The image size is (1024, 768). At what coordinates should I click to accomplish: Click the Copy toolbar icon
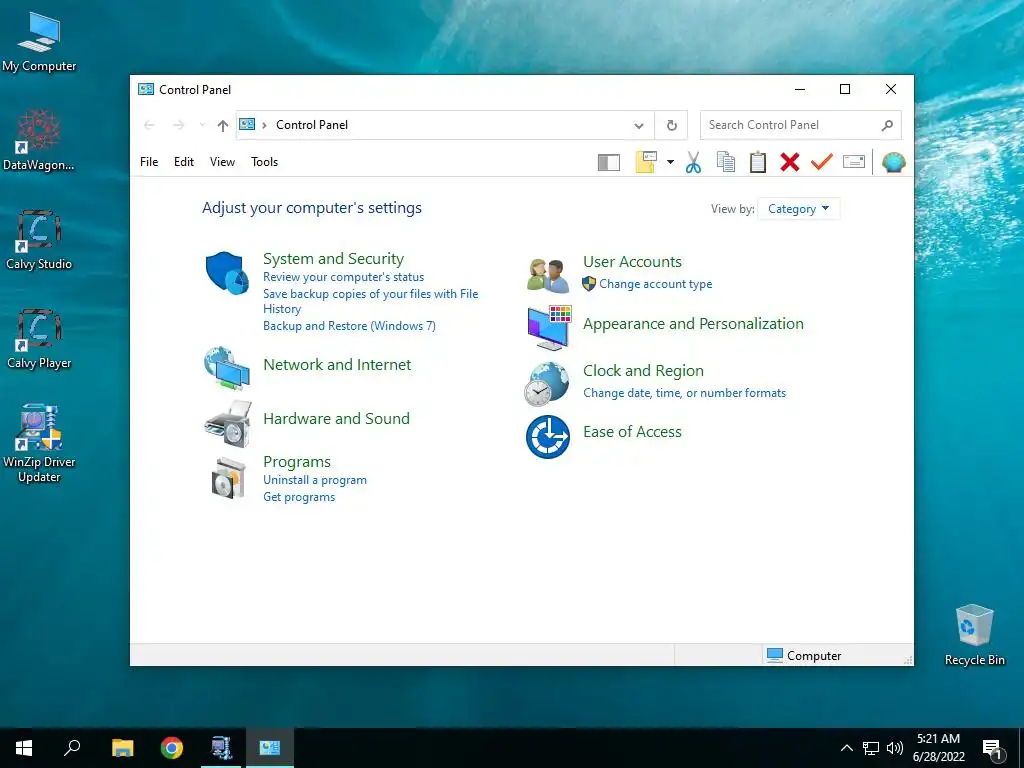pyautogui.click(x=726, y=162)
